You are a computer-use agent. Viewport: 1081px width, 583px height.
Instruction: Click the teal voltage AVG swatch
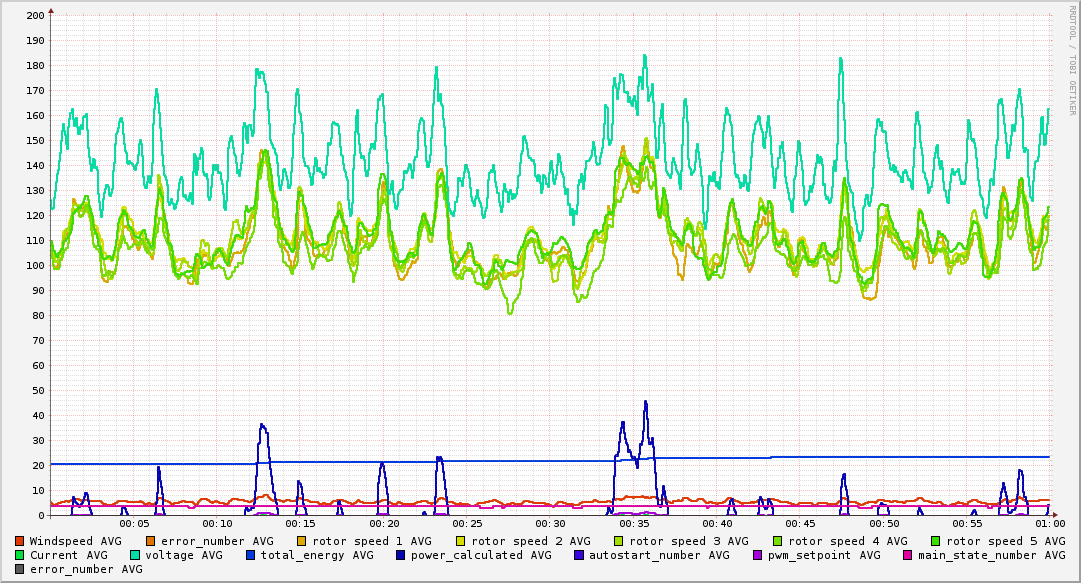coord(134,555)
